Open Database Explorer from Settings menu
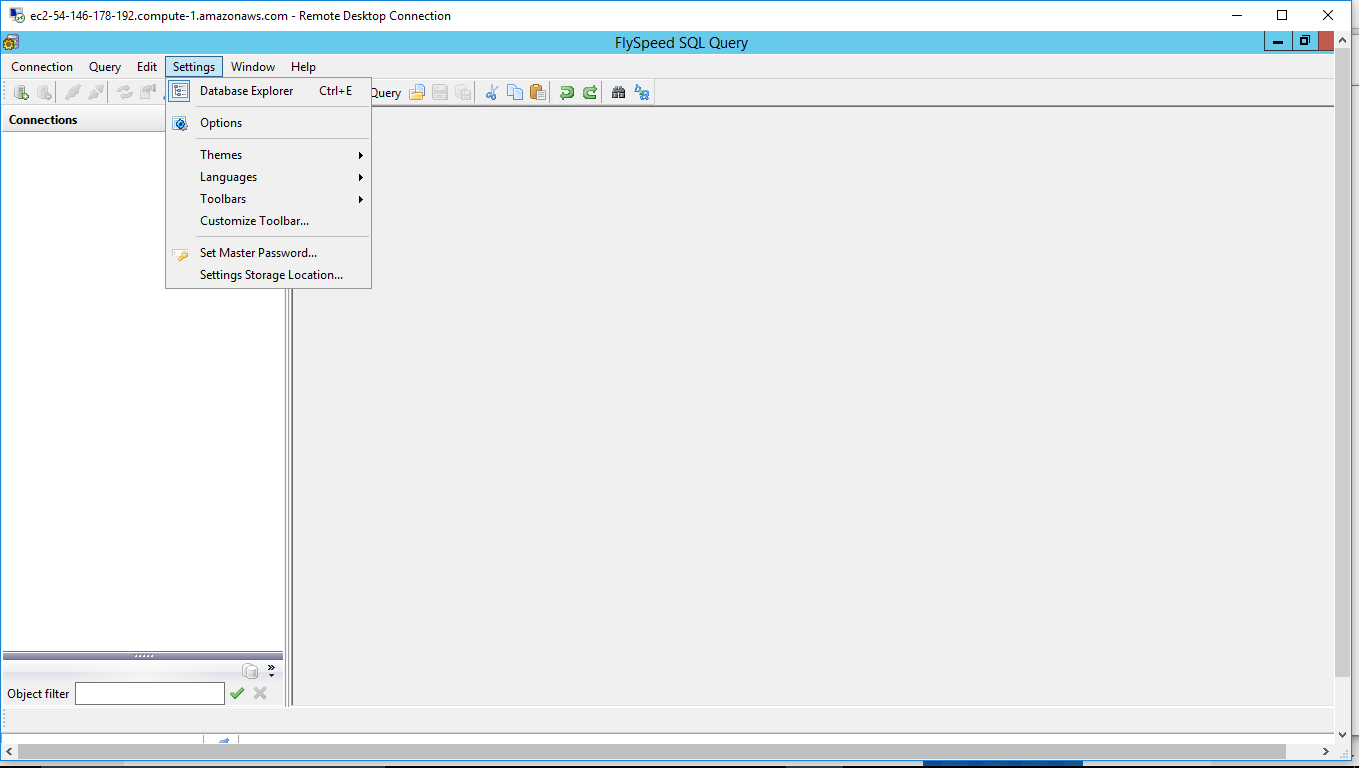Screen dimensions: 1359x768 click(x=246, y=90)
